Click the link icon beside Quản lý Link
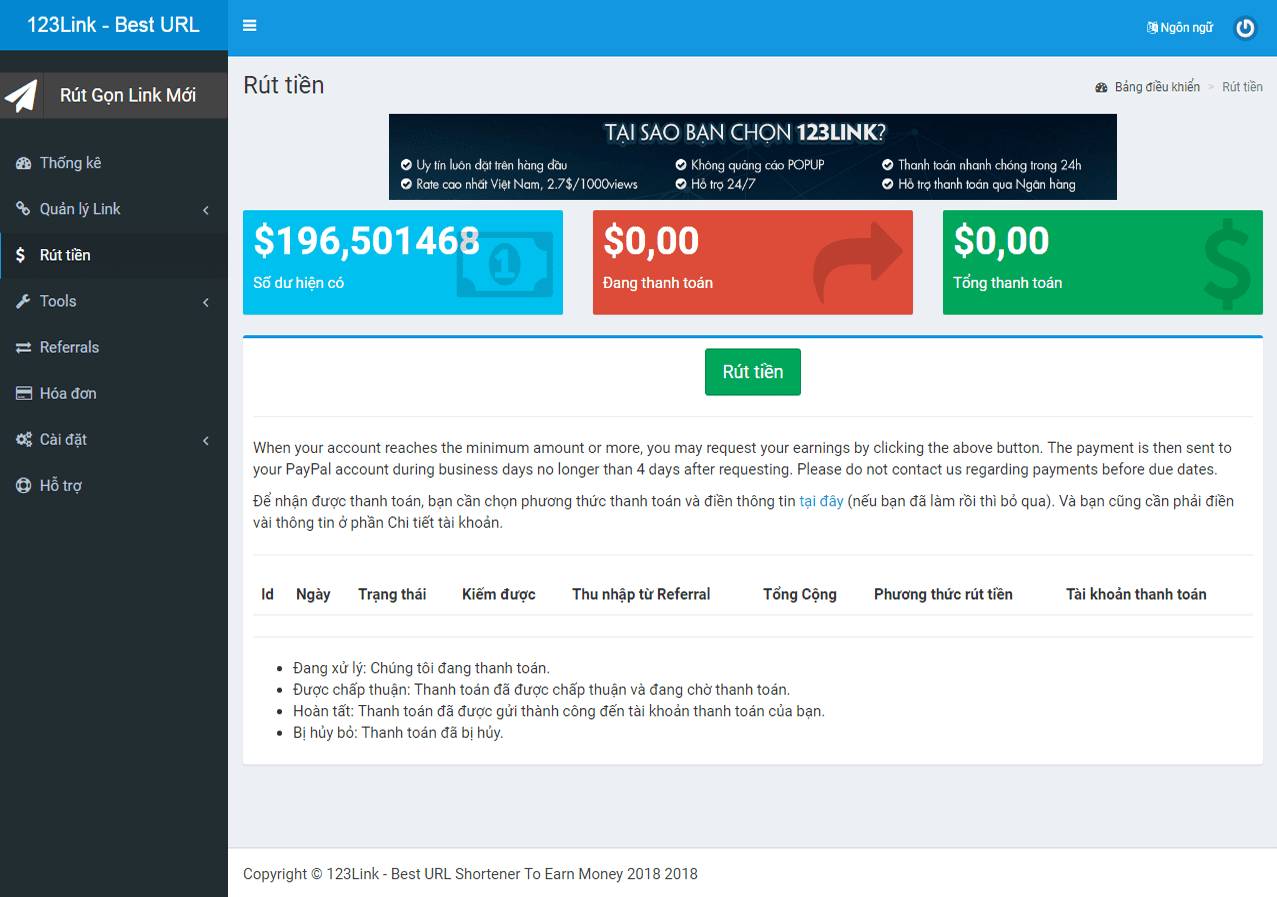Image resolution: width=1277 pixels, height=897 pixels. tap(23, 209)
